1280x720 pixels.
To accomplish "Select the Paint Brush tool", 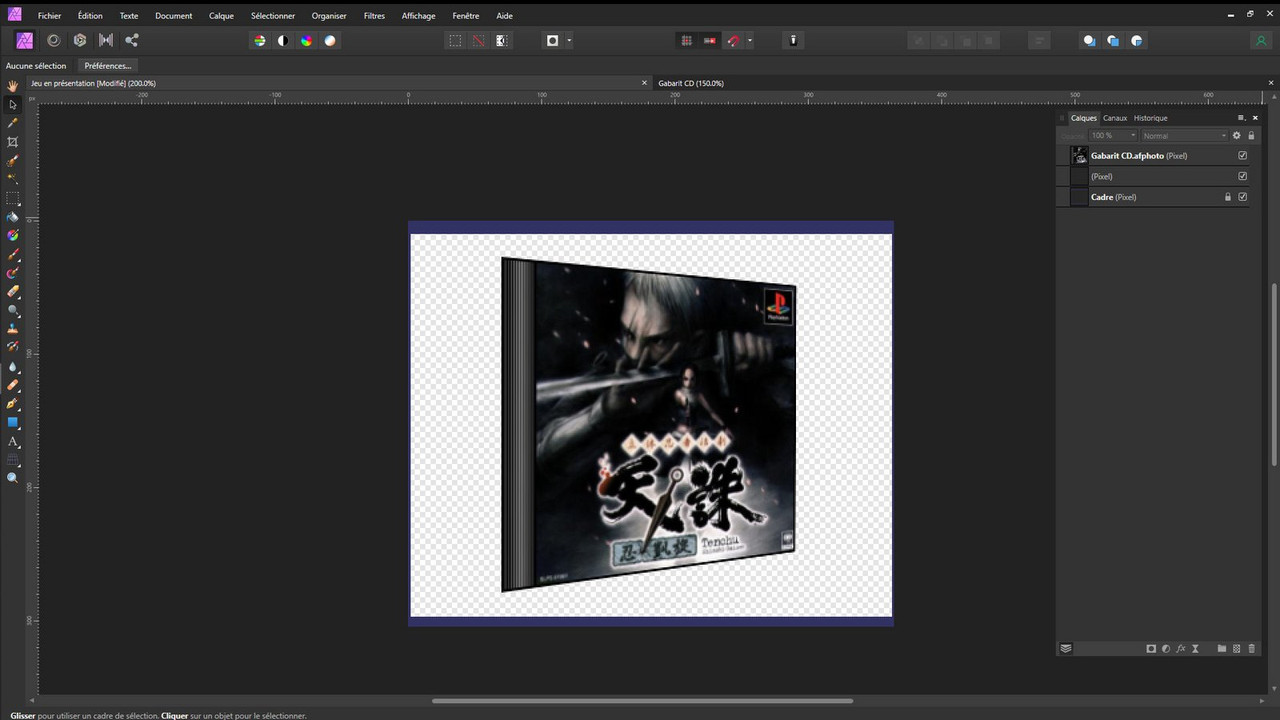I will pos(13,254).
